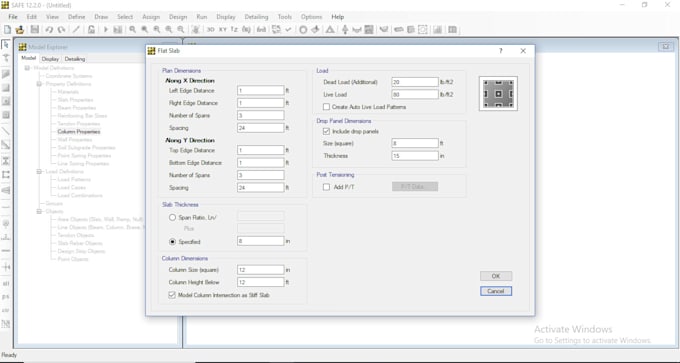The image size is (680, 363).
Task: Toggle Model Column Intersection as Stiff Slab
Action: [172, 295]
